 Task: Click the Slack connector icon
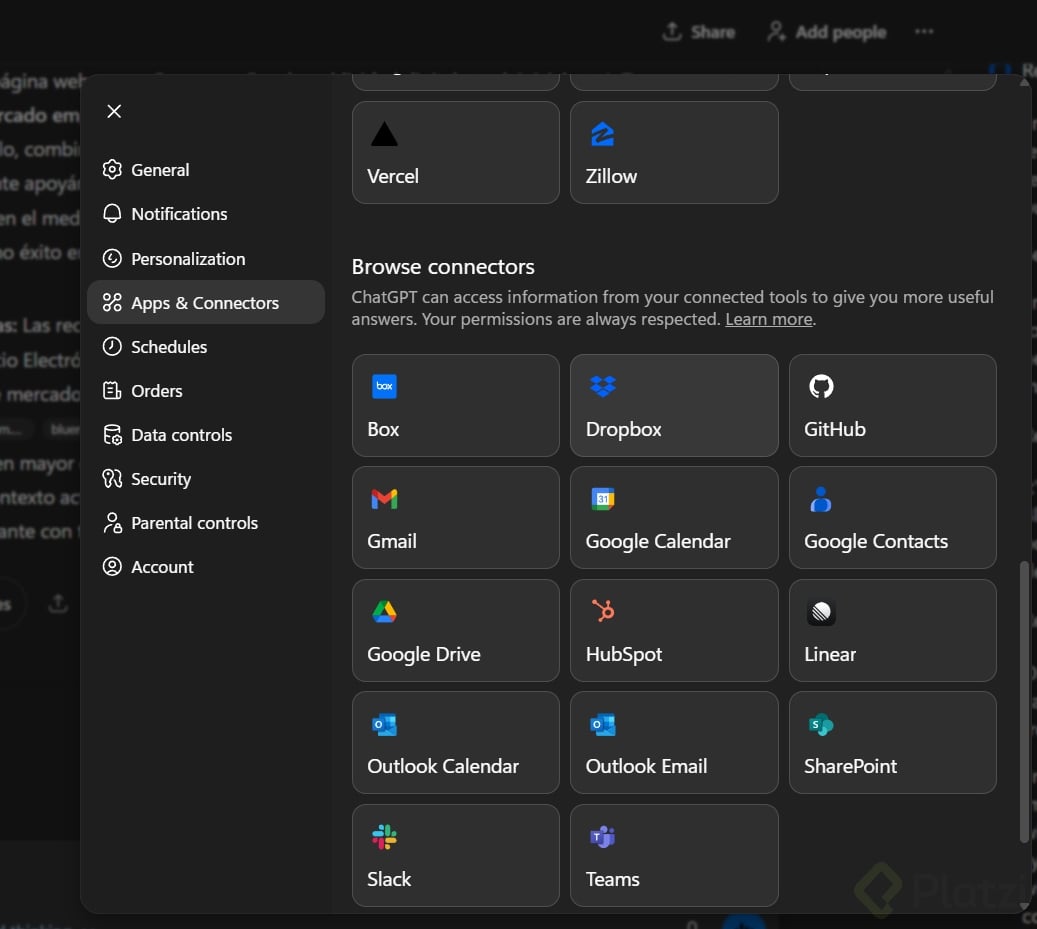(x=384, y=837)
